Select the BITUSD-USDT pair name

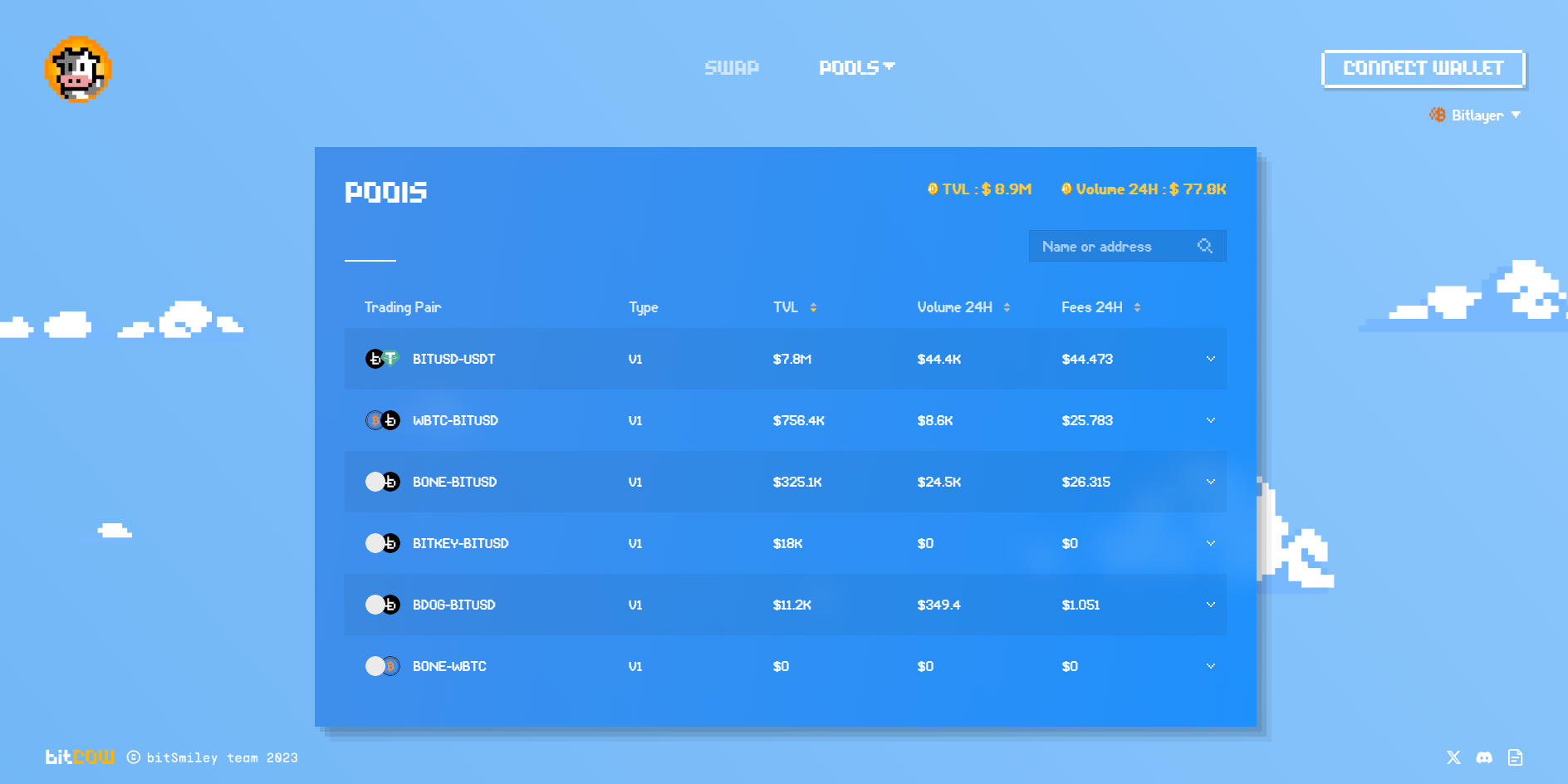click(453, 359)
